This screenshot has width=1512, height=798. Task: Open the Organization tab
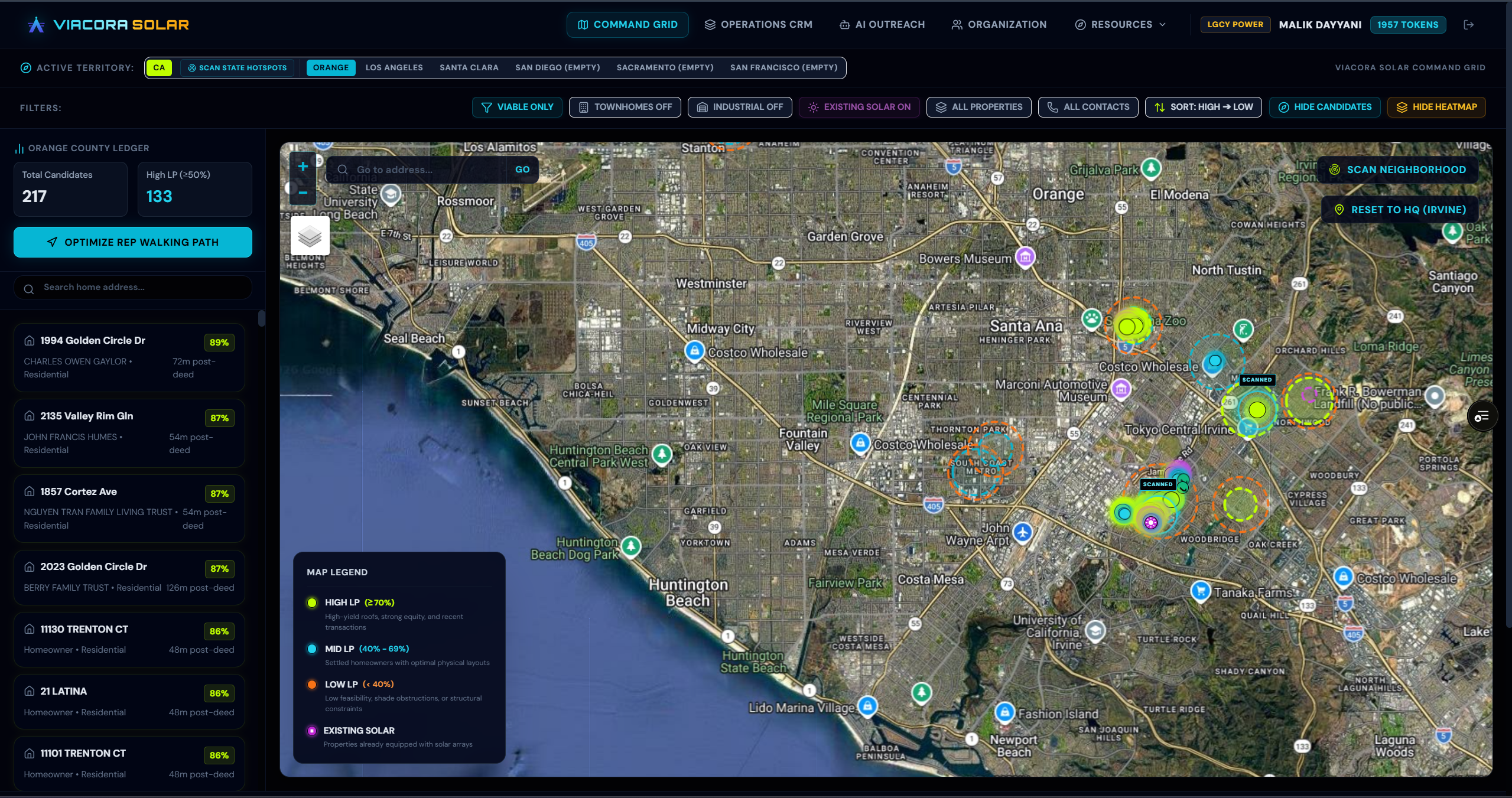click(999, 25)
